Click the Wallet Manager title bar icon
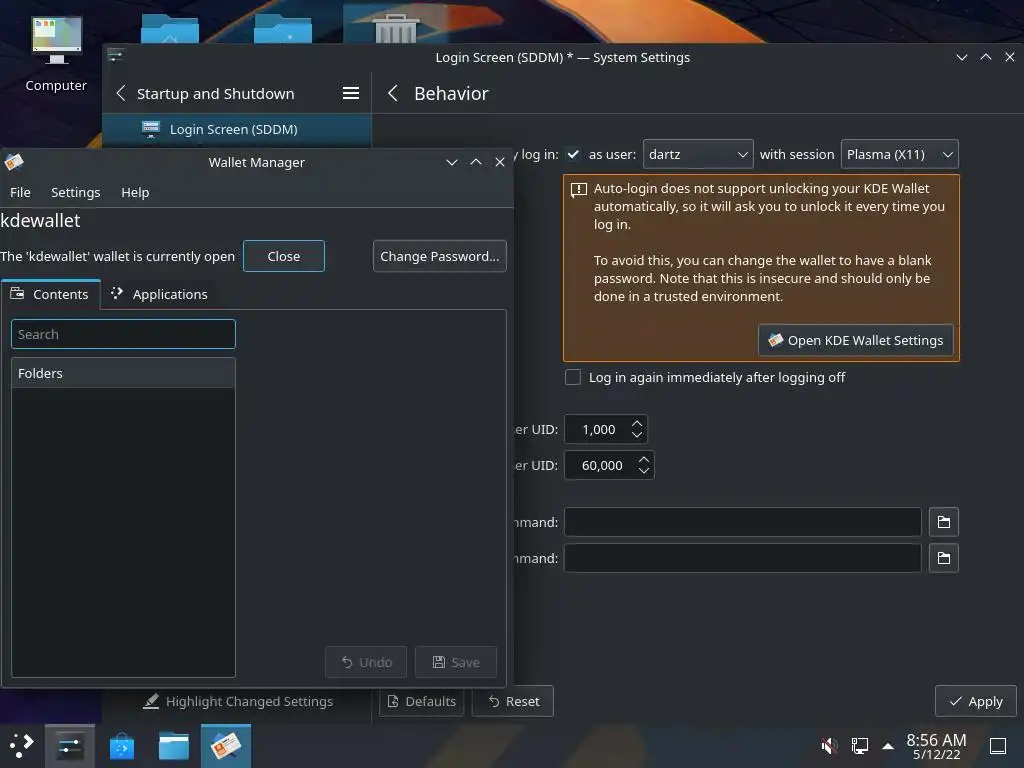This screenshot has height=768, width=1024. click(x=14, y=161)
